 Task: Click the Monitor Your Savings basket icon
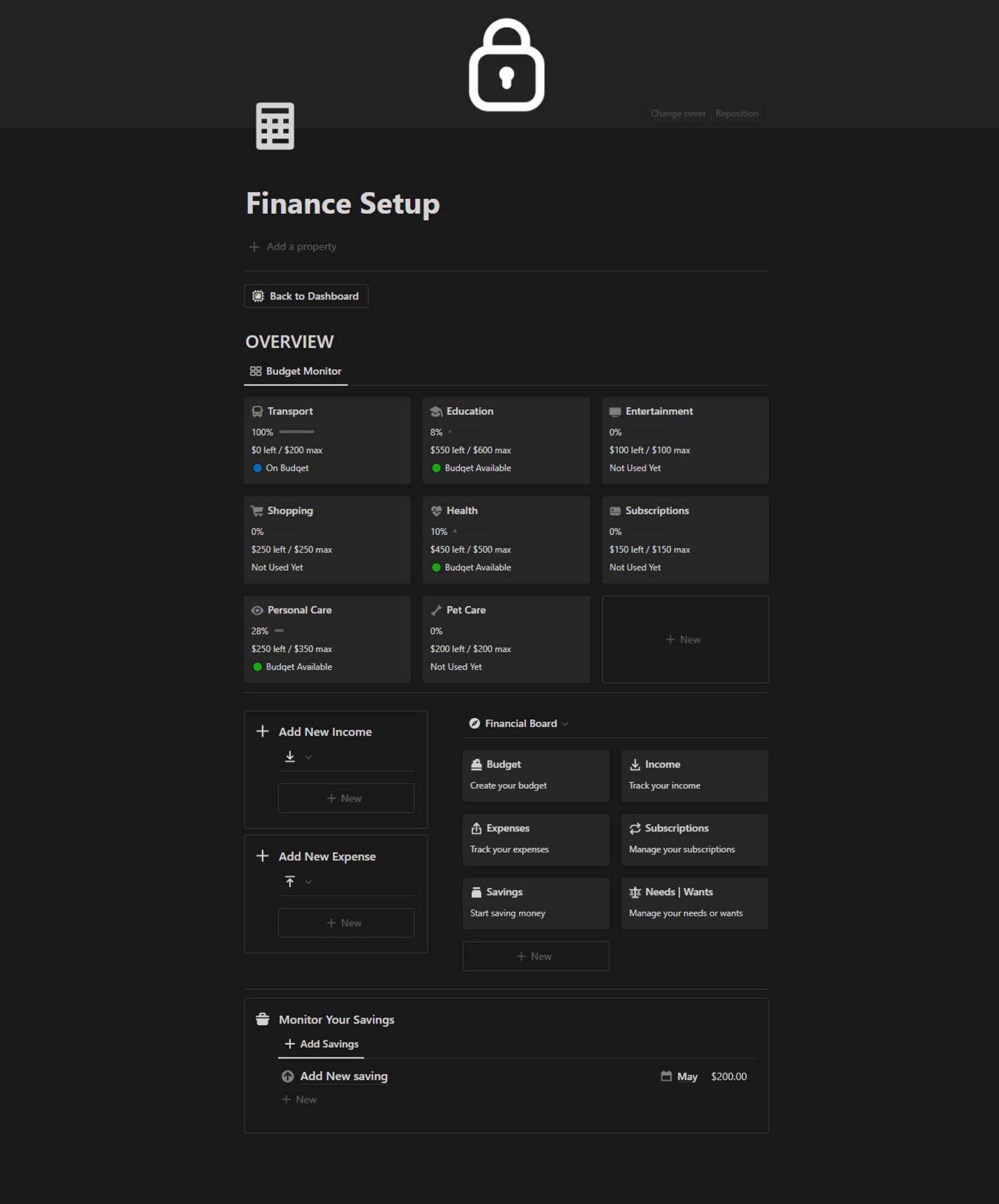click(x=262, y=1020)
